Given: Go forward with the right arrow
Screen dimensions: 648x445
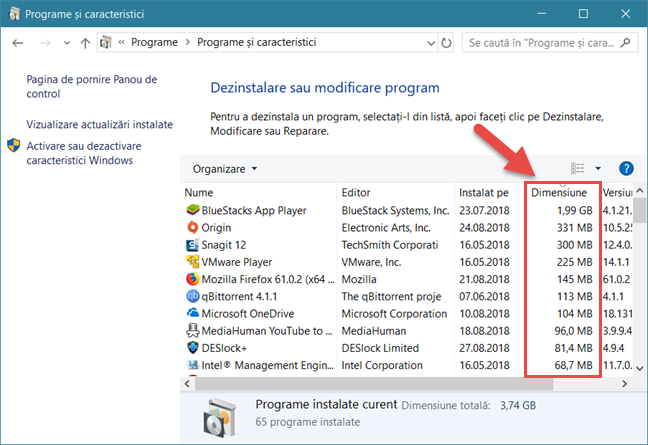Looking at the screenshot, I should 45,43.
